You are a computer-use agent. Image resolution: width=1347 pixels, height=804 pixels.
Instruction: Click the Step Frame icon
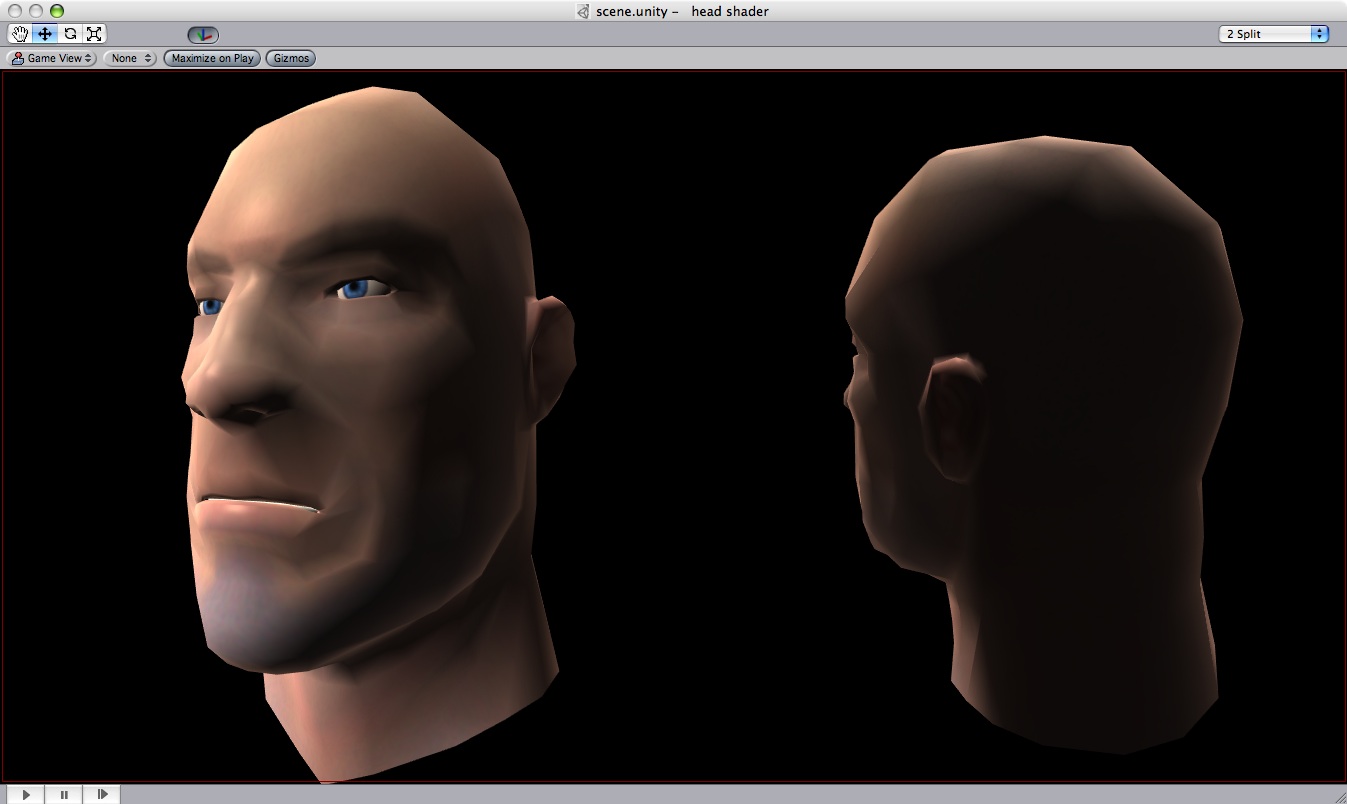pos(101,793)
